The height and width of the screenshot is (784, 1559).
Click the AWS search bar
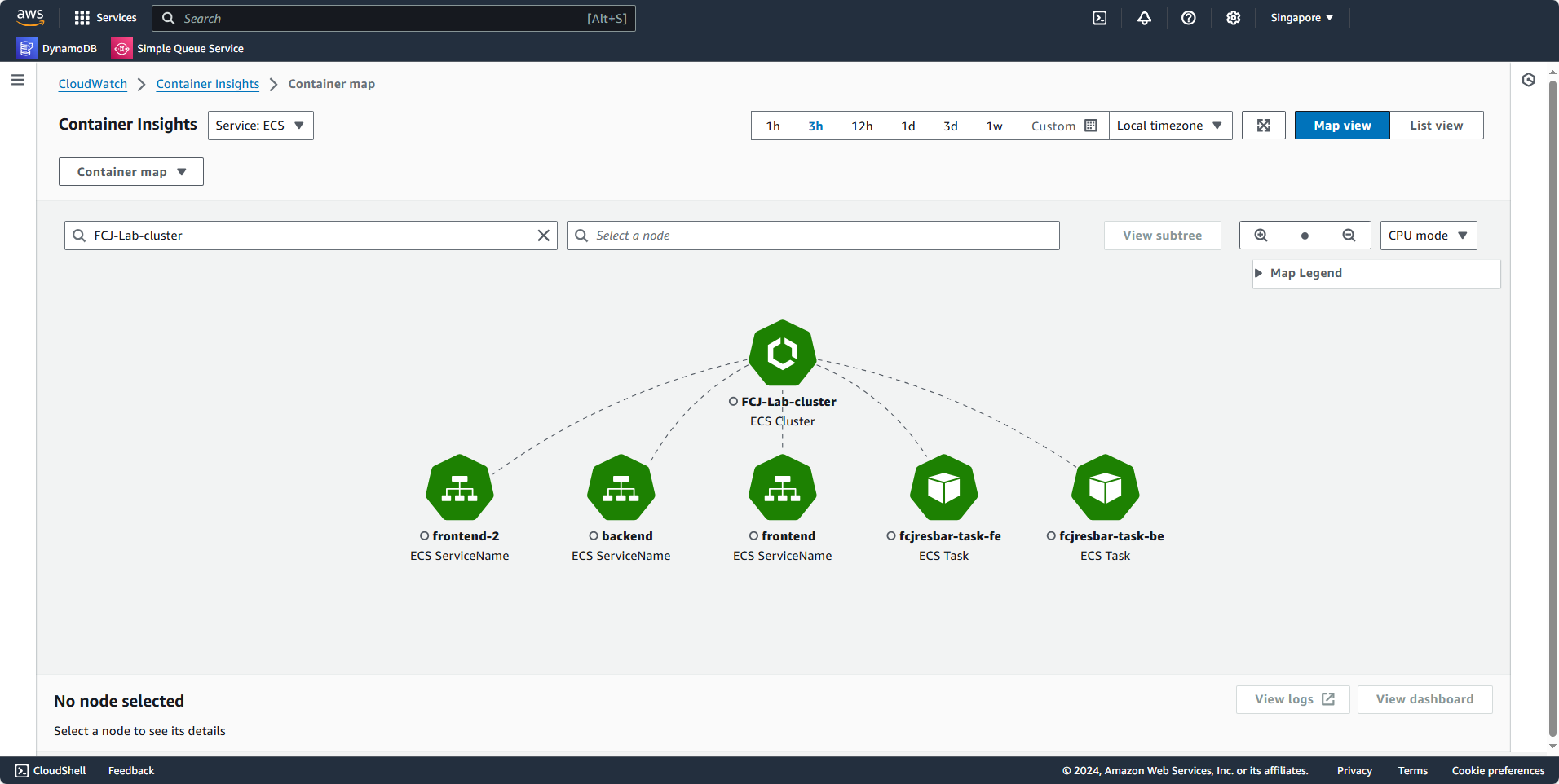coord(394,18)
